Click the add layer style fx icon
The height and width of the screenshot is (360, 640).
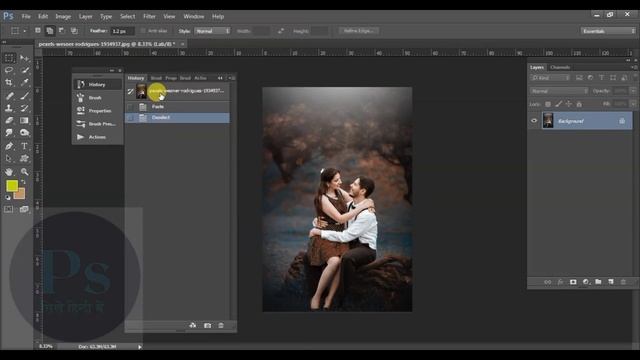point(560,282)
